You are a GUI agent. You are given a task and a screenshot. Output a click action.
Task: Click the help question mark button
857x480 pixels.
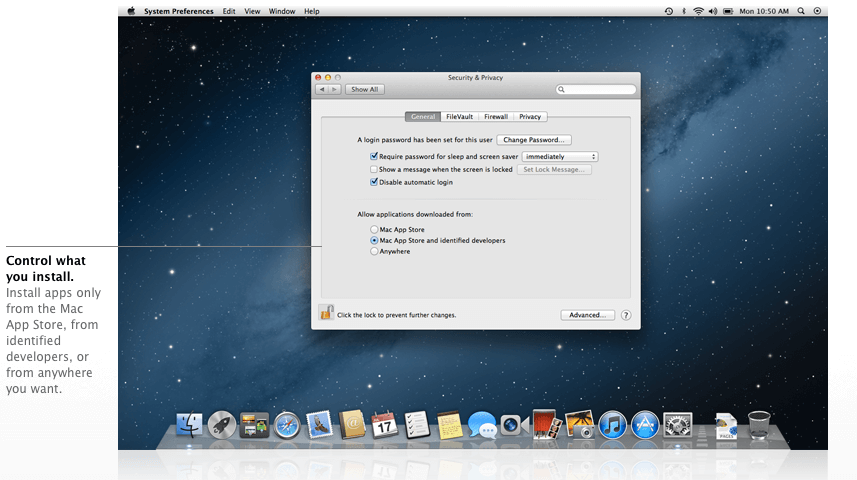[x=626, y=315]
